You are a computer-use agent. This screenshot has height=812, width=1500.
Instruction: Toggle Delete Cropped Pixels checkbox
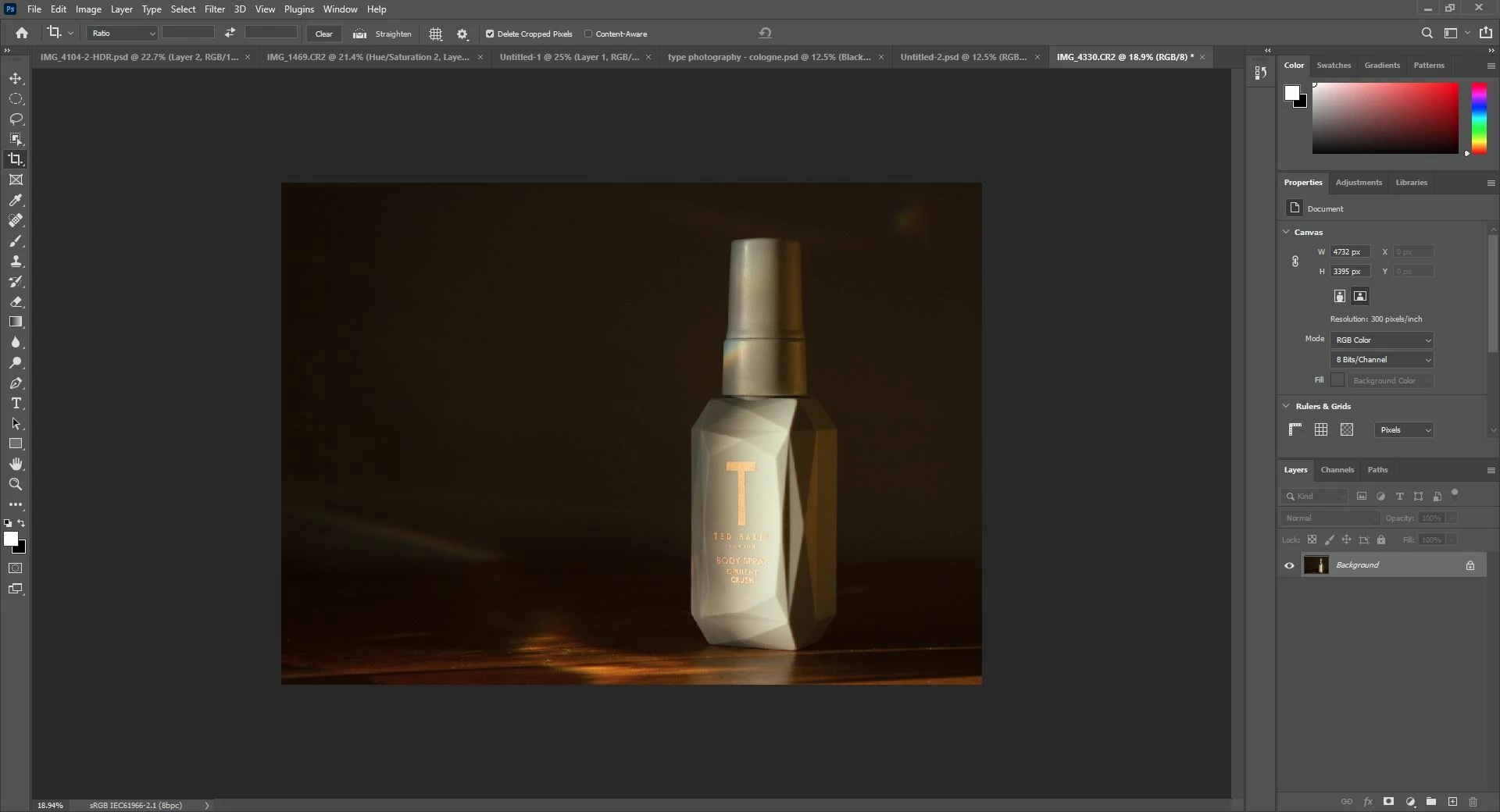[x=490, y=34]
